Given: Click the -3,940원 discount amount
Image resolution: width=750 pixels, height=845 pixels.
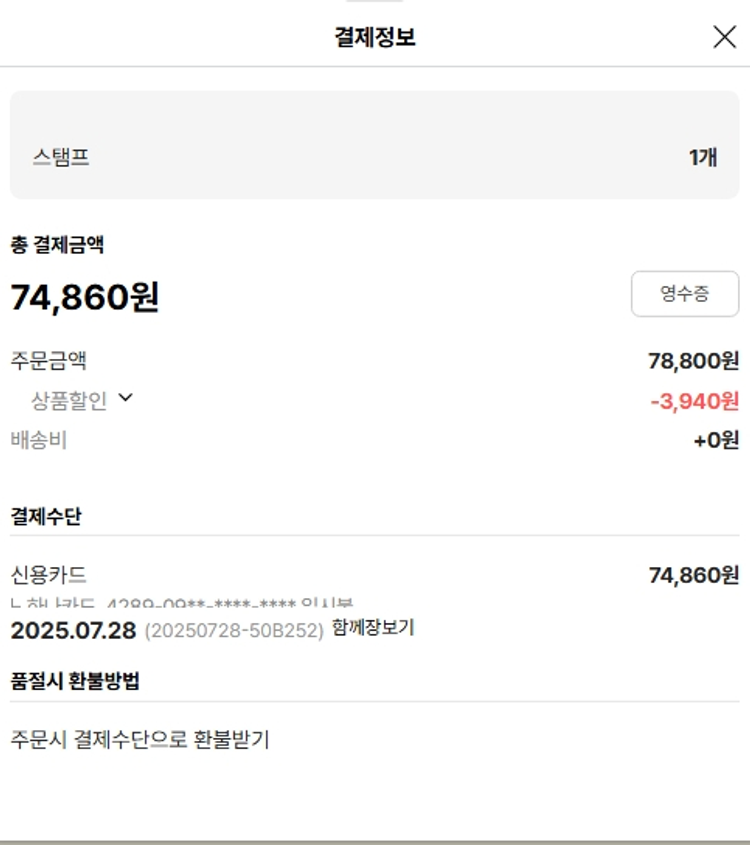Looking at the screenshot, I should 695,401.
